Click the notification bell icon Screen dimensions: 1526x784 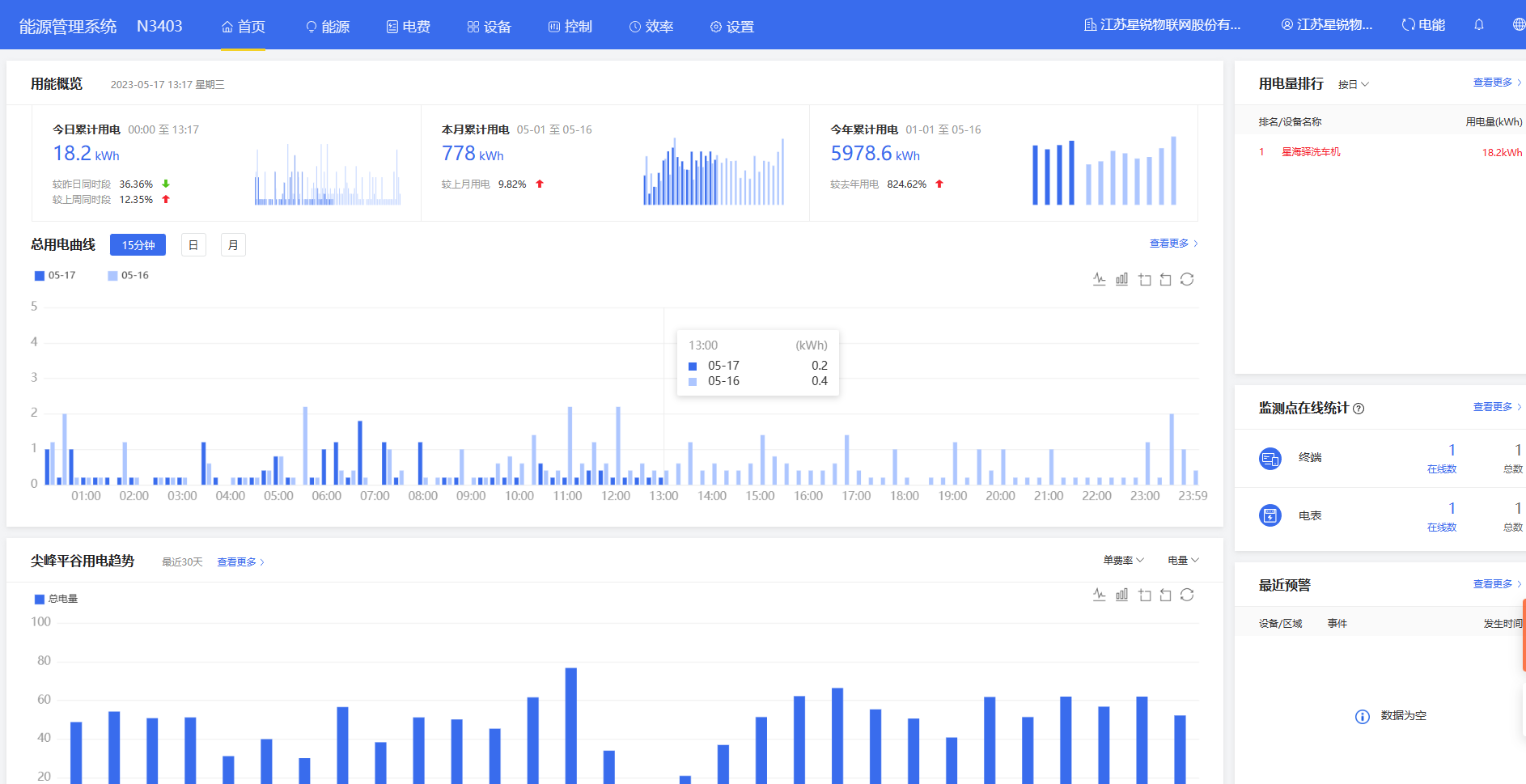[1479, 25]
